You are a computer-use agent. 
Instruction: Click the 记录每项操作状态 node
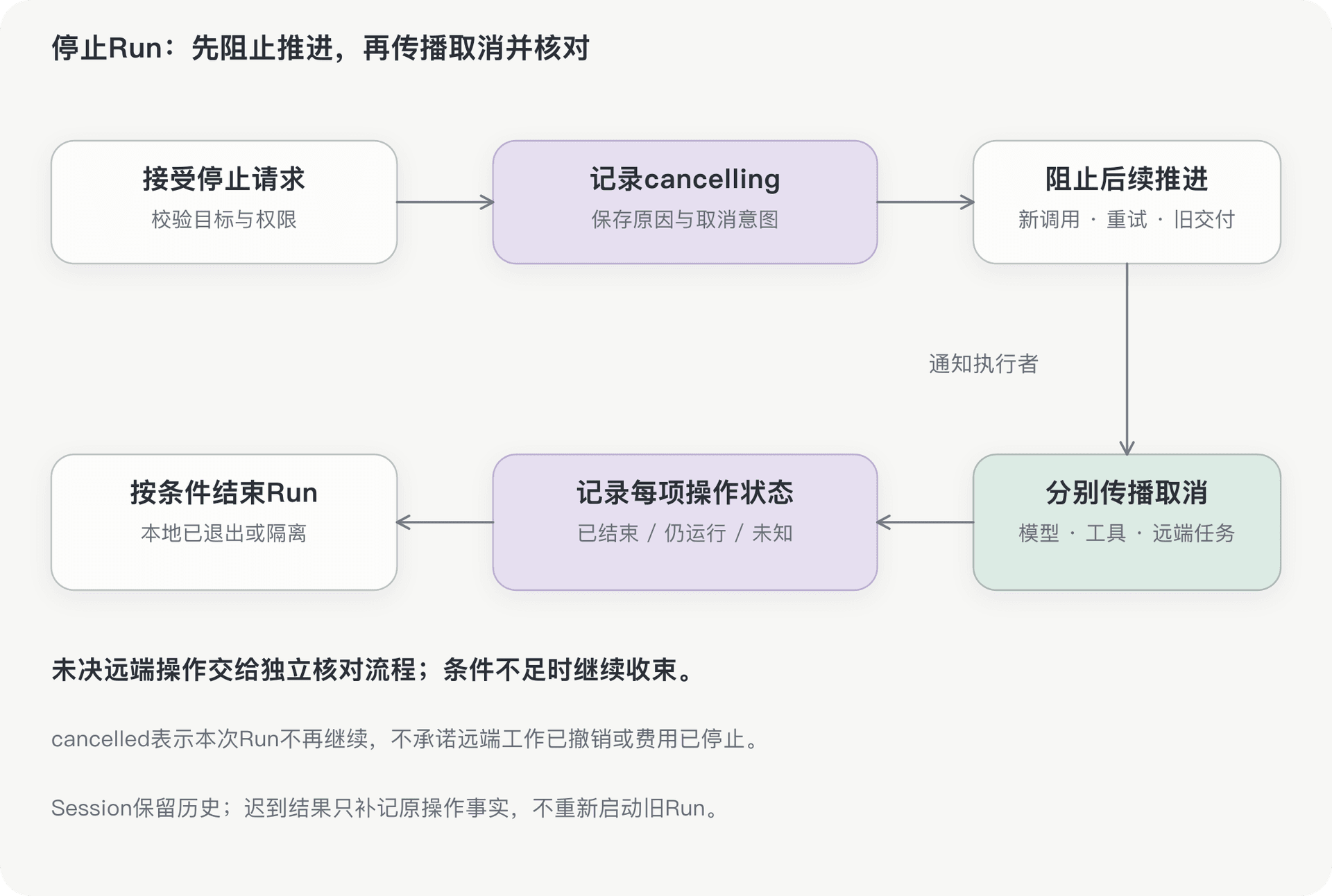(685, 522)
